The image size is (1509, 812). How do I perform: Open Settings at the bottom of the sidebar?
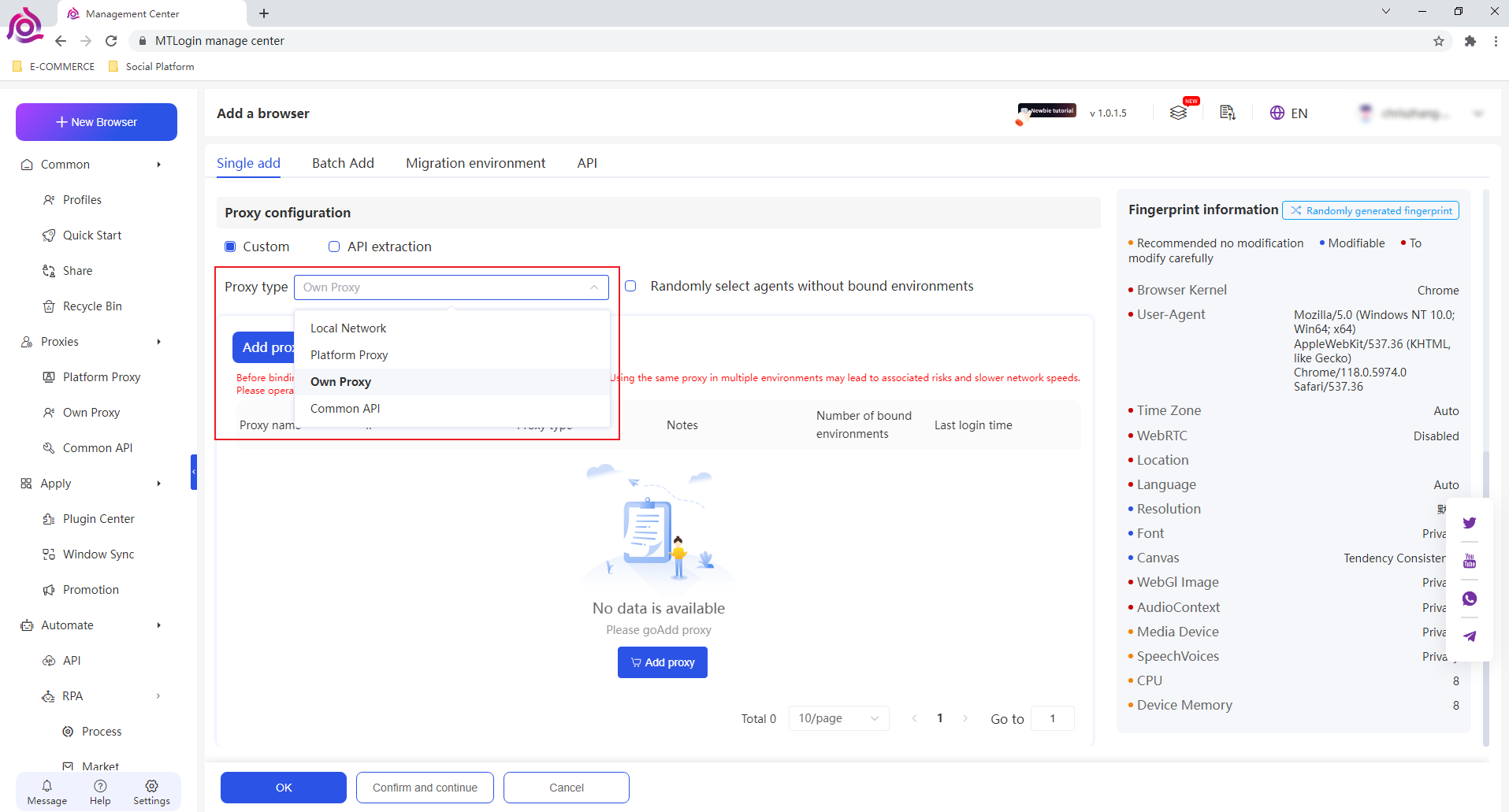click(151, 792)
